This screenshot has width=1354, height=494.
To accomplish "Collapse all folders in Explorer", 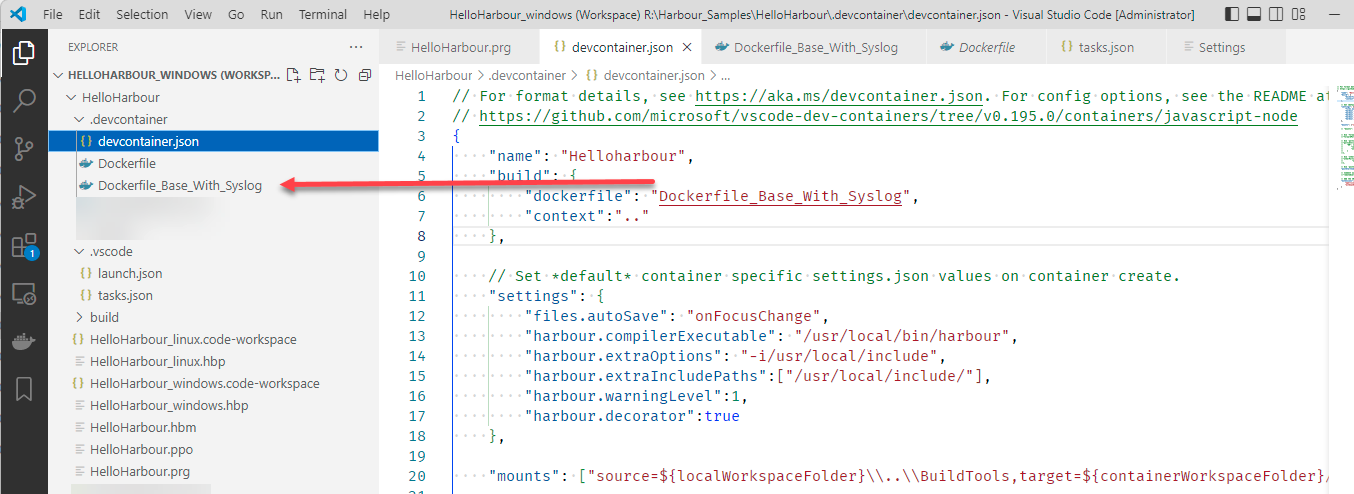I will (x=364, y=75).
